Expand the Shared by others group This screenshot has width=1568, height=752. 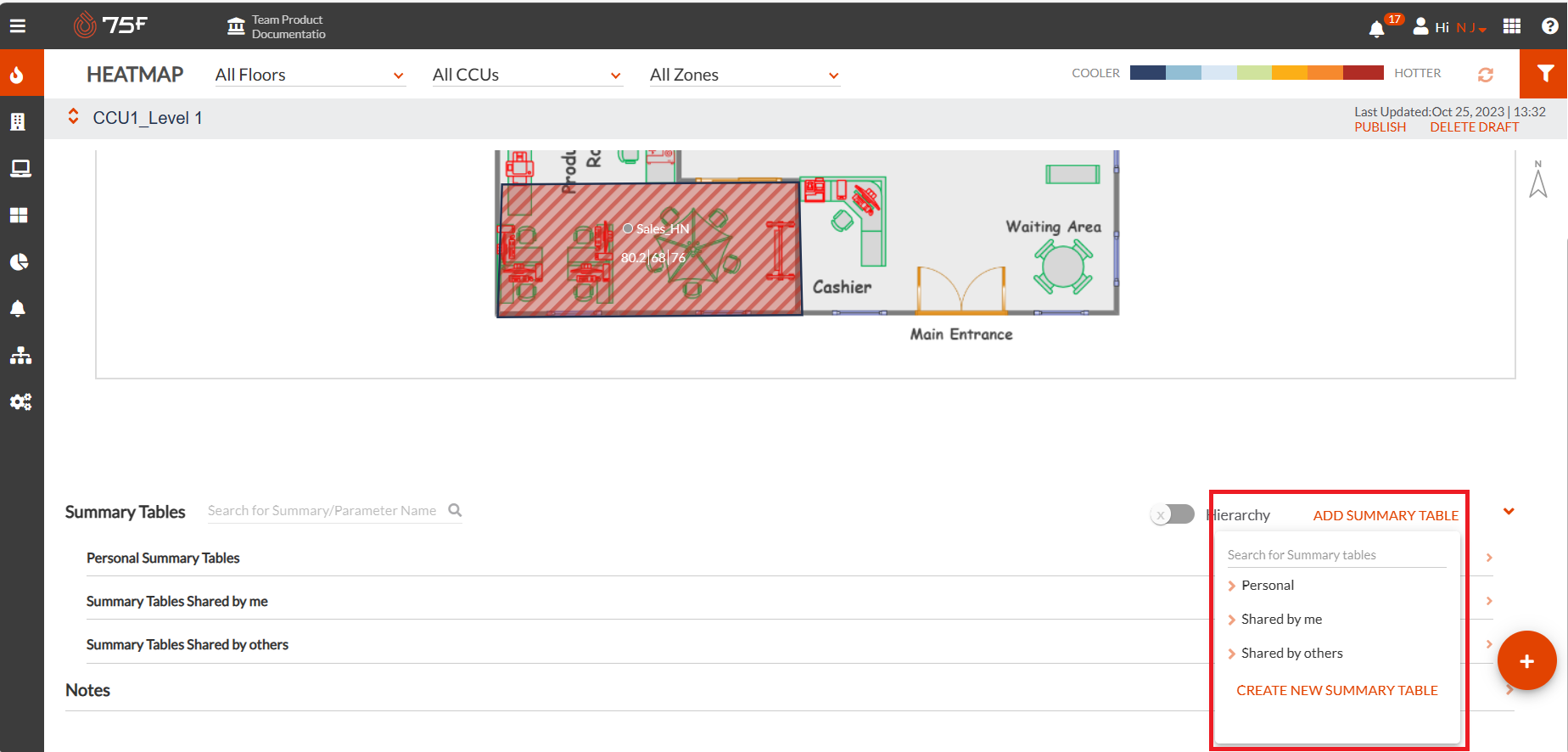pyautogui.click(x=1285, y=653)
